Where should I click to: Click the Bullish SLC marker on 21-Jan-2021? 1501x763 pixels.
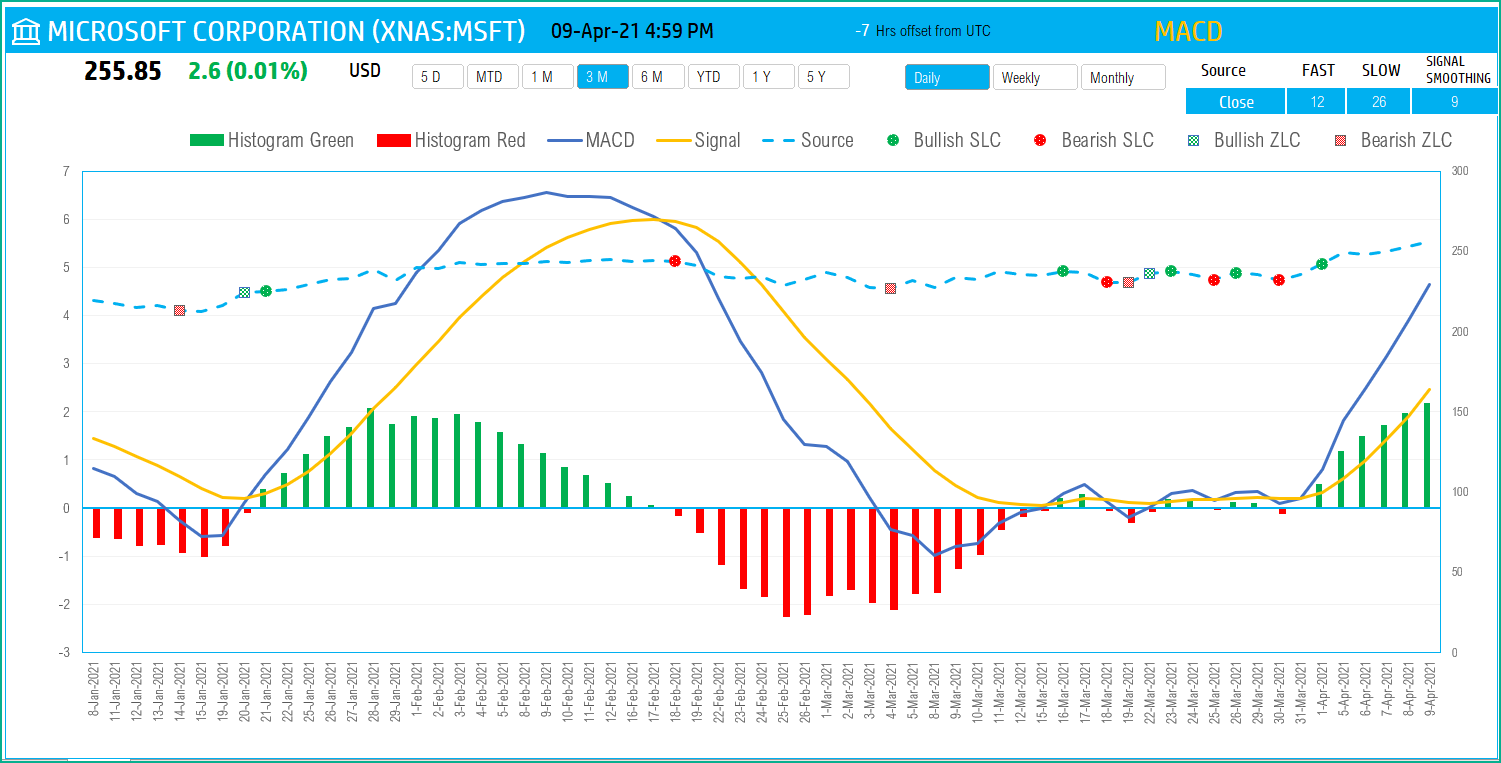(x=266, y=291)
